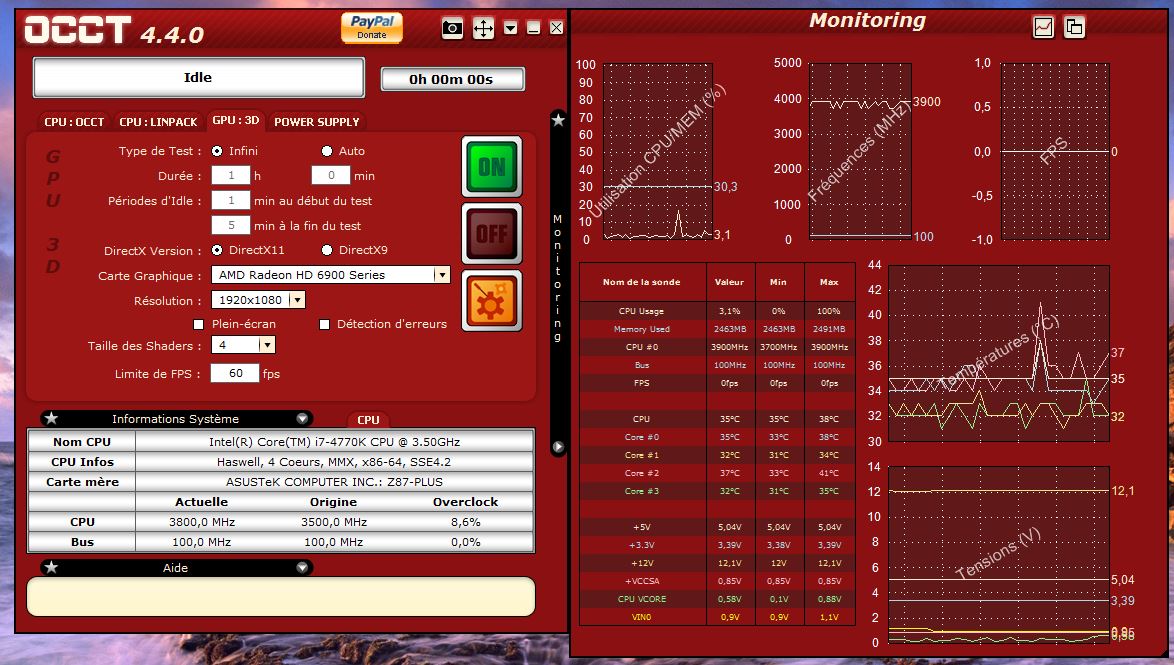
Task: Click the idle minutes at start field
Action: (231, 201)
